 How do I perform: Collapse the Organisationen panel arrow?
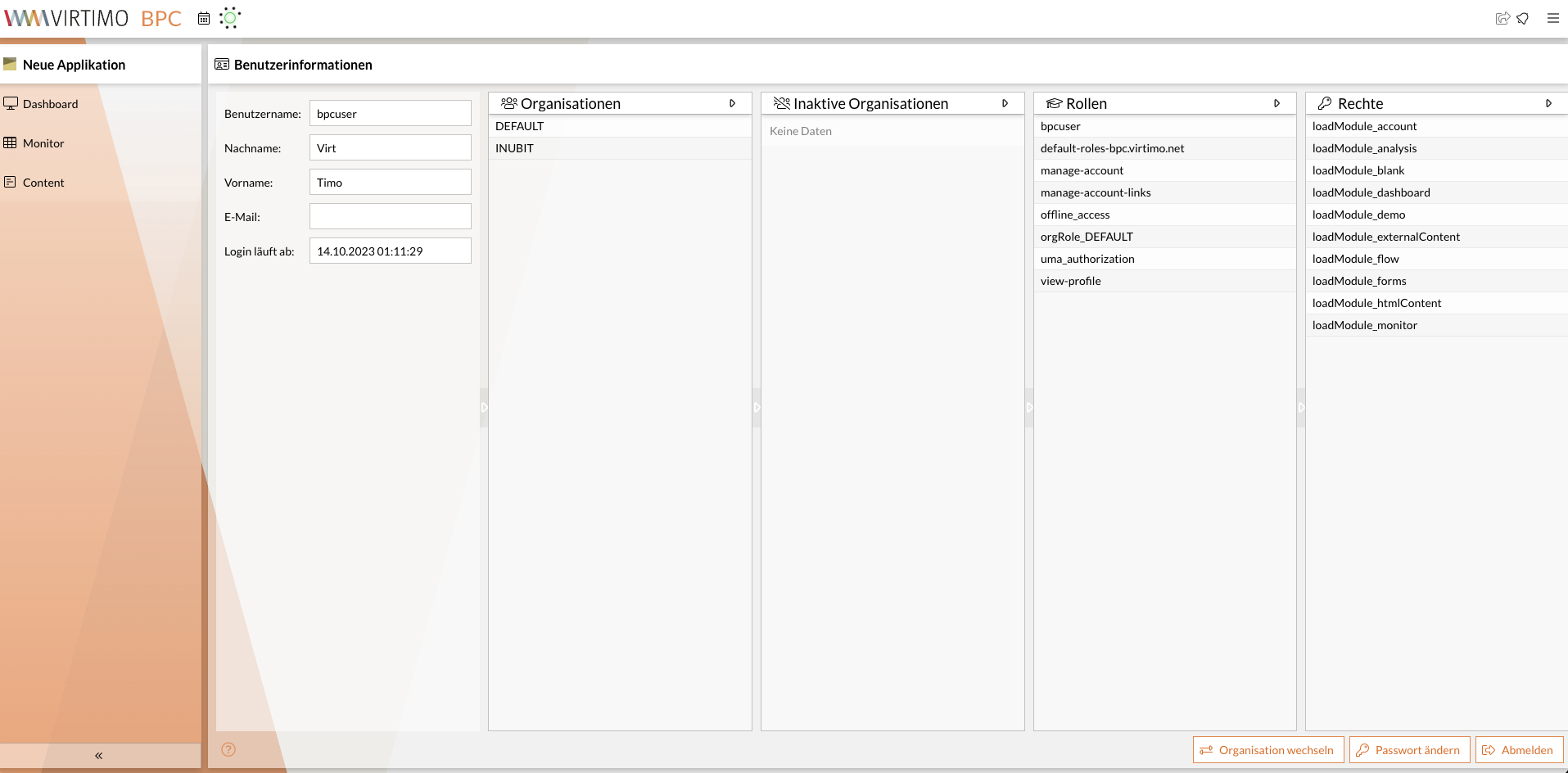732,103
